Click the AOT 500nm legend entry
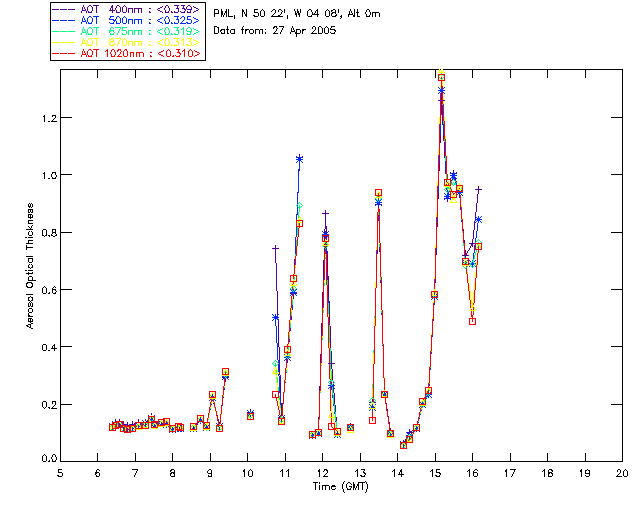640x512 pixels. pyautogui.click(x=127, y=20)
